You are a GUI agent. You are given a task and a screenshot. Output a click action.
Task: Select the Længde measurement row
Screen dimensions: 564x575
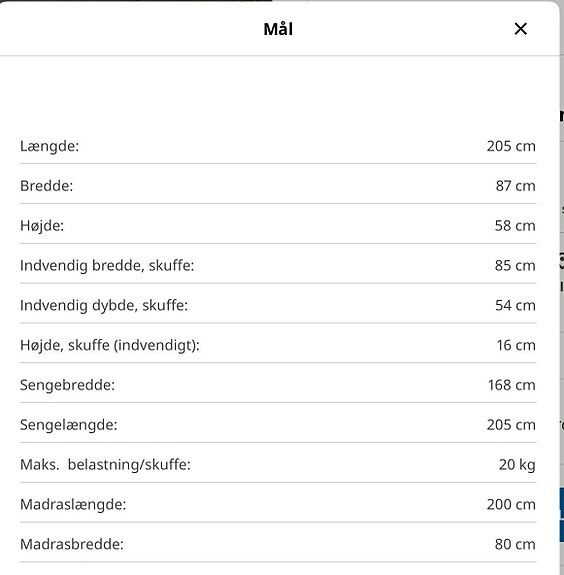click(278, 146)
